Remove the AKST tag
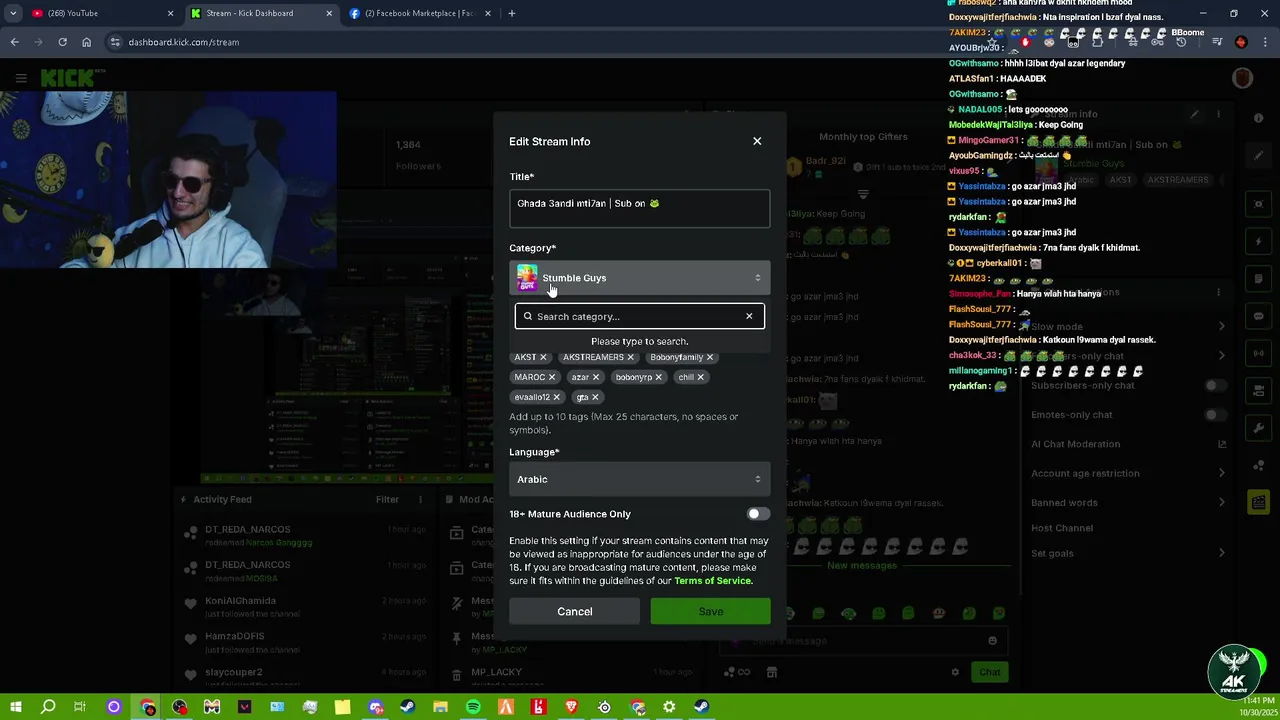The width and height of the screenshot is (1280, 720). click(543, 357)
